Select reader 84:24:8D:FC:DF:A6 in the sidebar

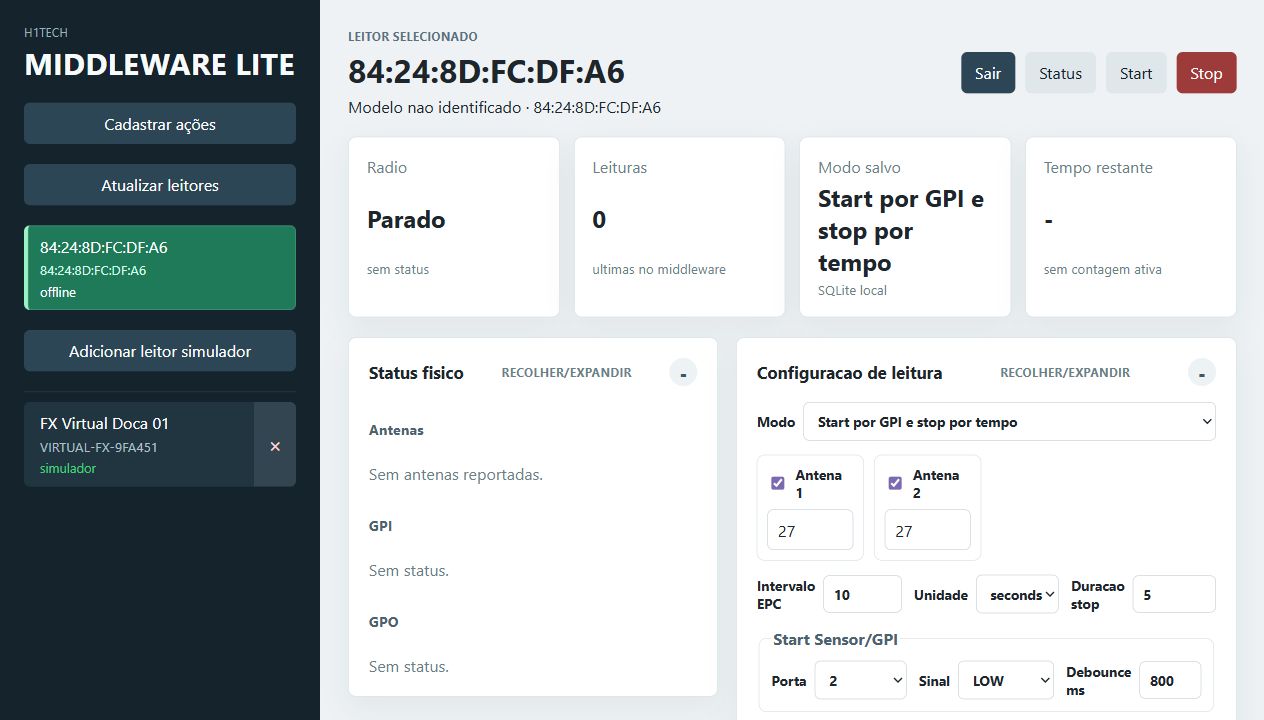click(160, 268)
